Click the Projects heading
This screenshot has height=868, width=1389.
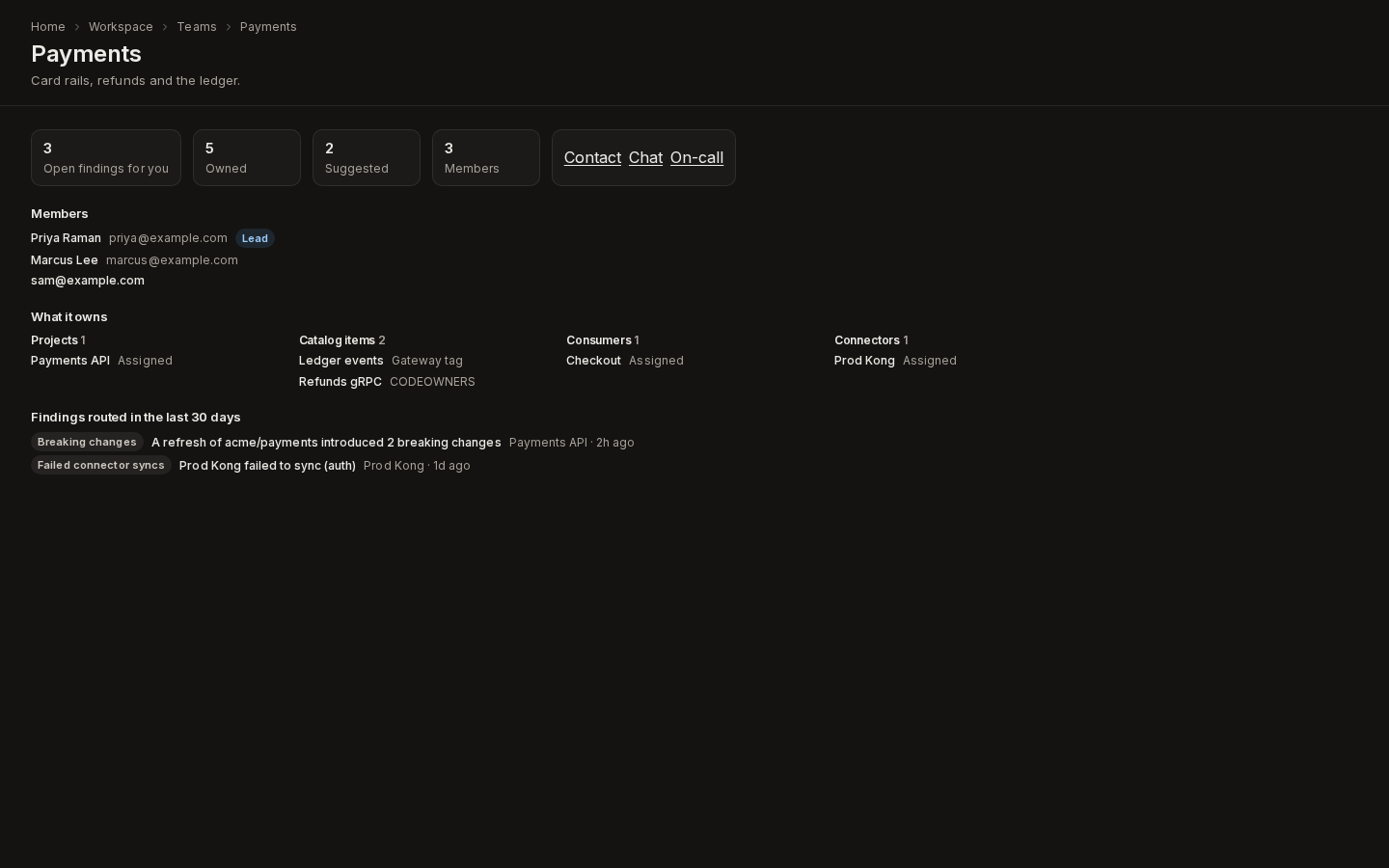click(54, 340)
